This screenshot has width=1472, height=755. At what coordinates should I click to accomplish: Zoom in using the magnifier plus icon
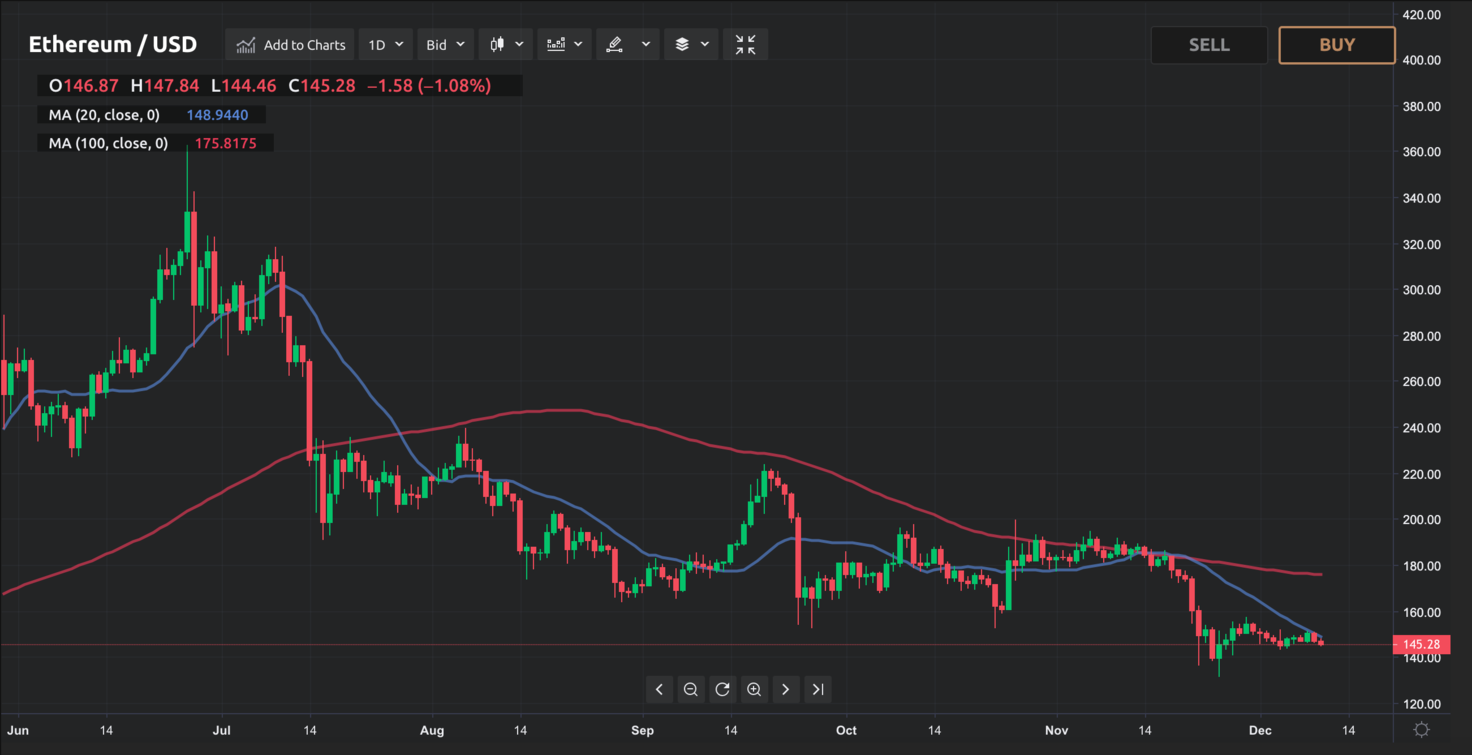pyautogui.click(x=753, y=689)
